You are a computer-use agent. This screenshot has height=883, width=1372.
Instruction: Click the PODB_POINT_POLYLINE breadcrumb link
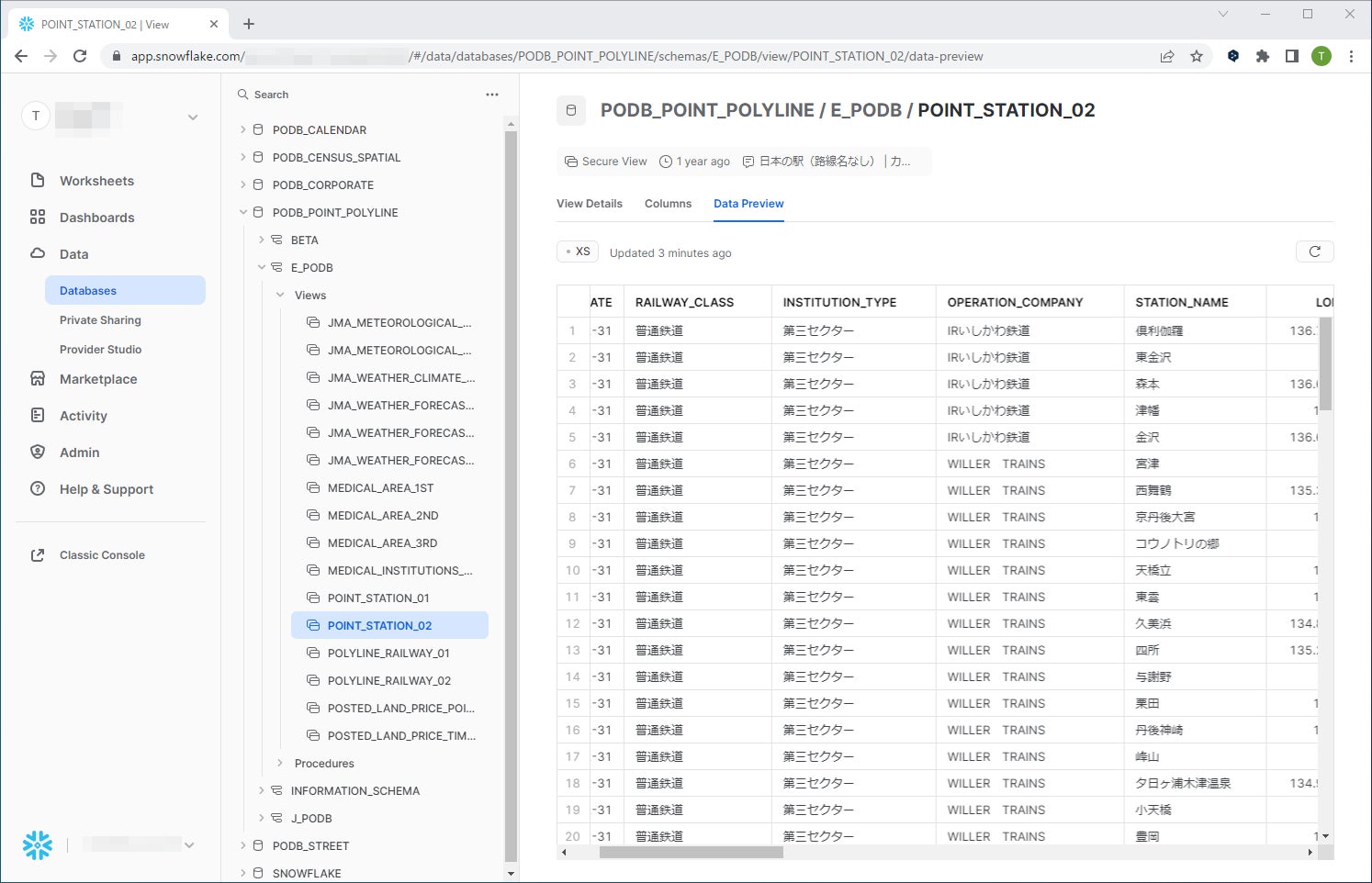click(x=707, y=110)
